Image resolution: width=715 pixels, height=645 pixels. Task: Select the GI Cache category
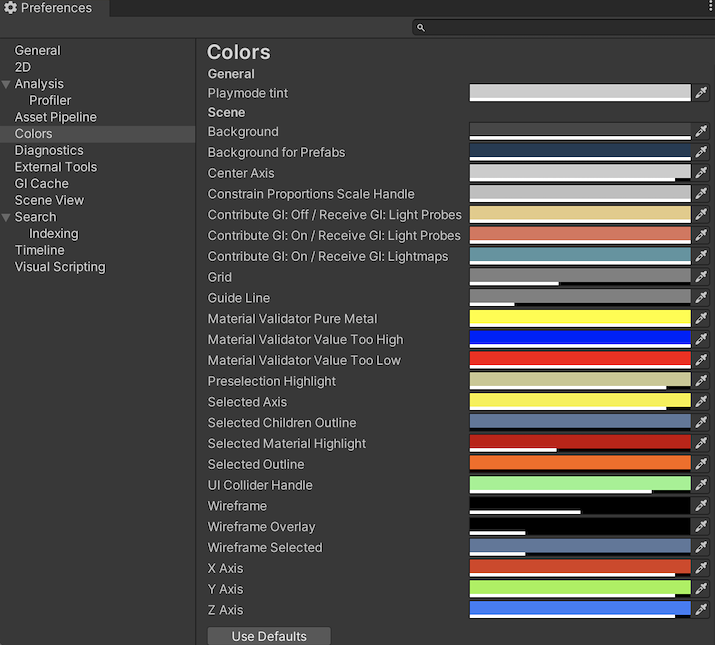click(42, 183)
